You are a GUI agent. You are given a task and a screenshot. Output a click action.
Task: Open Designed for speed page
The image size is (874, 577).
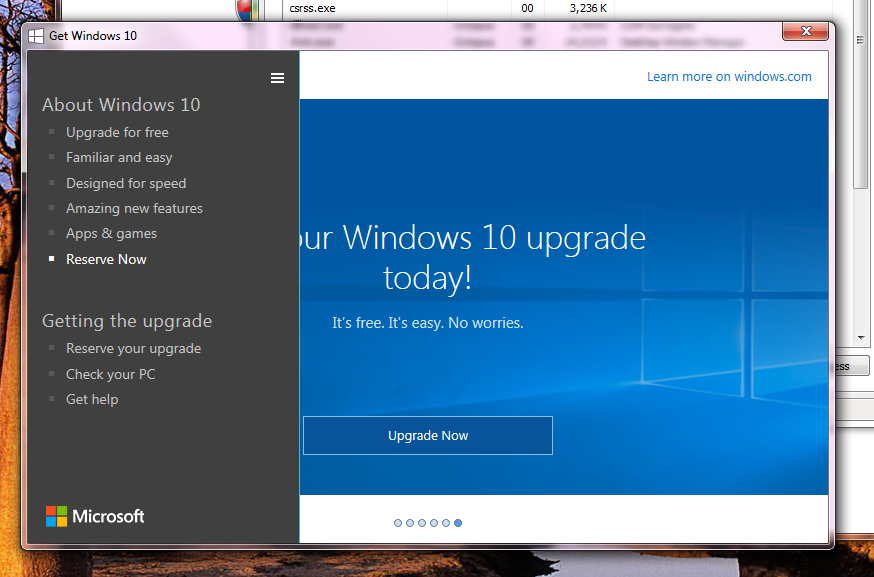tap(126, 183)
